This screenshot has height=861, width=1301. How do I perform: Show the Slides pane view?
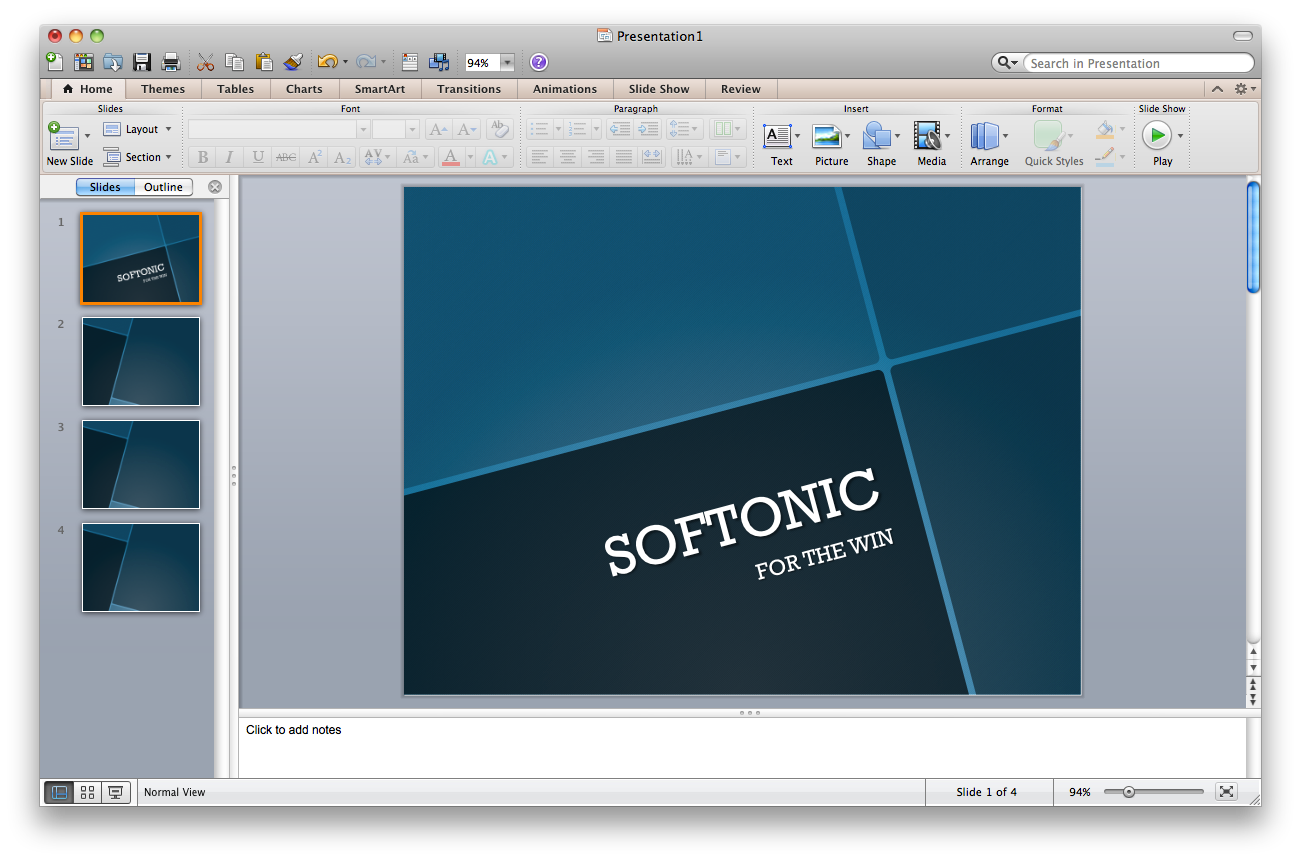[105, 187]
